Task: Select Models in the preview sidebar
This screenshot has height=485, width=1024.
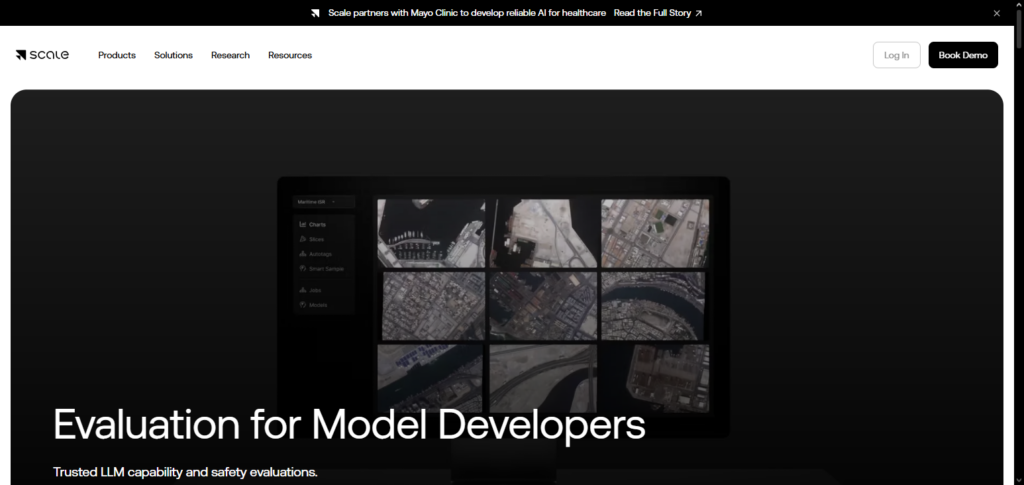Action: (318, 305)
